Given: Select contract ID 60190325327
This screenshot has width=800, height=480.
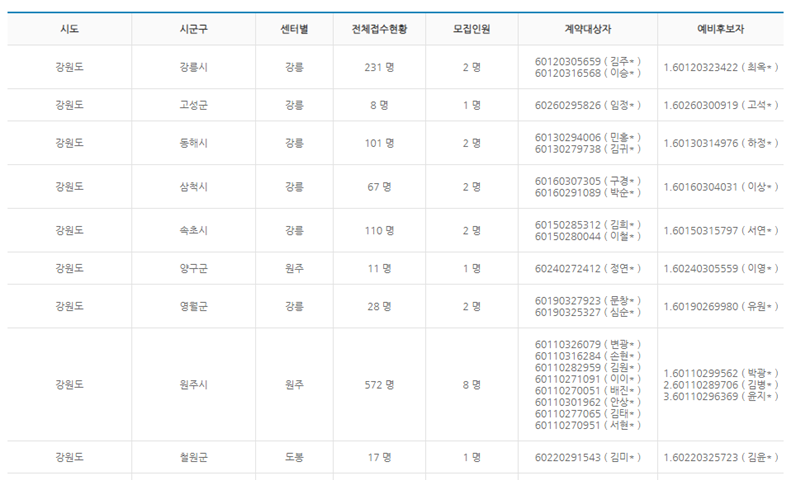Looking at the screenshot, I should pyautogui.click(x=568, y=312).
